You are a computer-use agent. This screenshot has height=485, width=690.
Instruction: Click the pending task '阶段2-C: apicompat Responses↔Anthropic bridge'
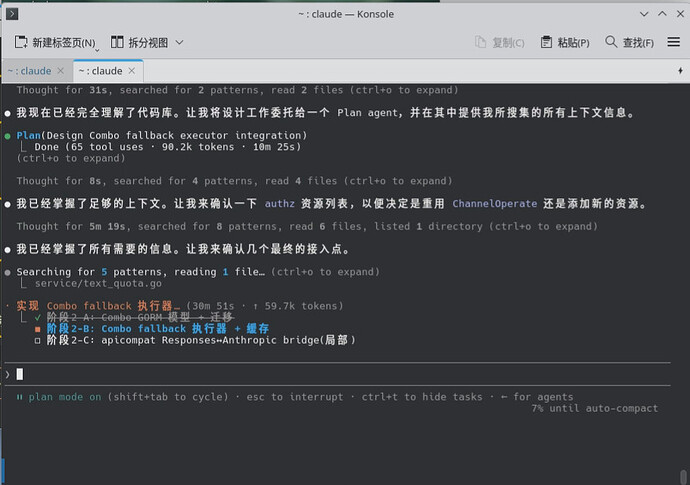(x=201, y=340)
